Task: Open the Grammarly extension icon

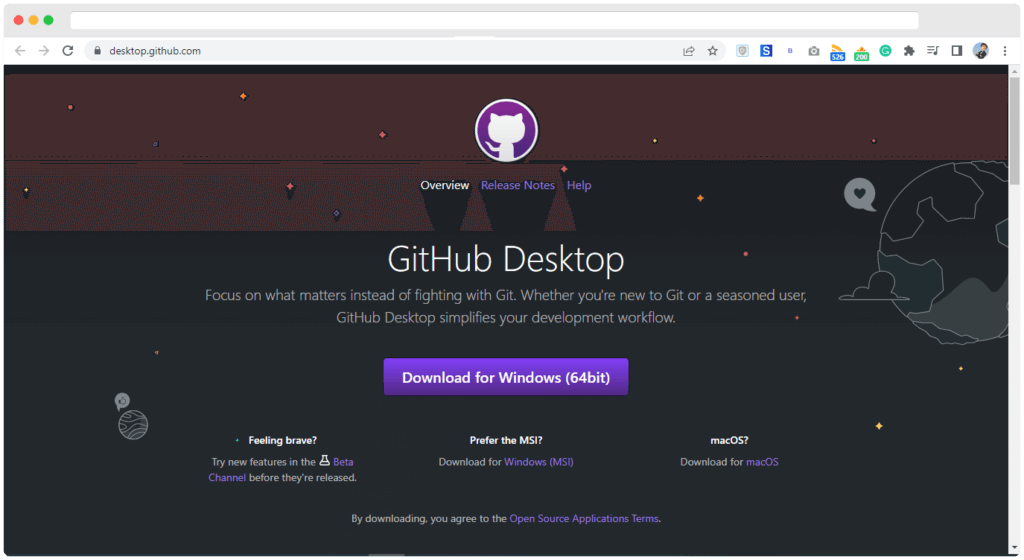Action: coord(886,51)
